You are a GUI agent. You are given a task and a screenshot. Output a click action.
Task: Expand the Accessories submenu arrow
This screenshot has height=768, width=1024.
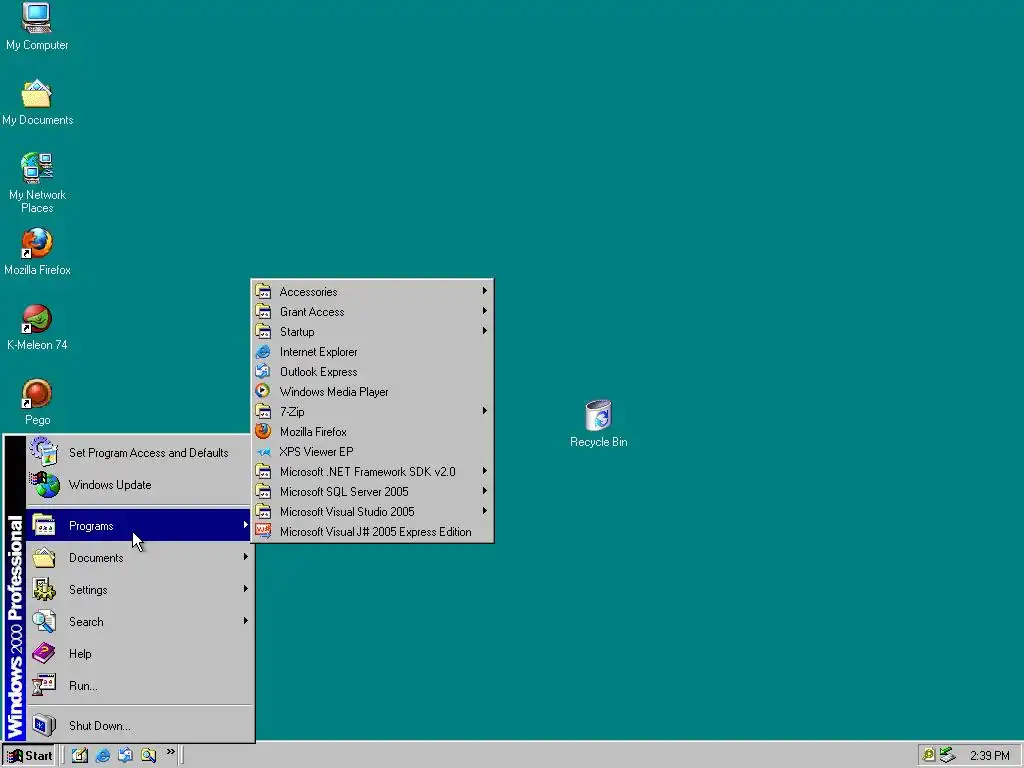click(x=485, y=291)
